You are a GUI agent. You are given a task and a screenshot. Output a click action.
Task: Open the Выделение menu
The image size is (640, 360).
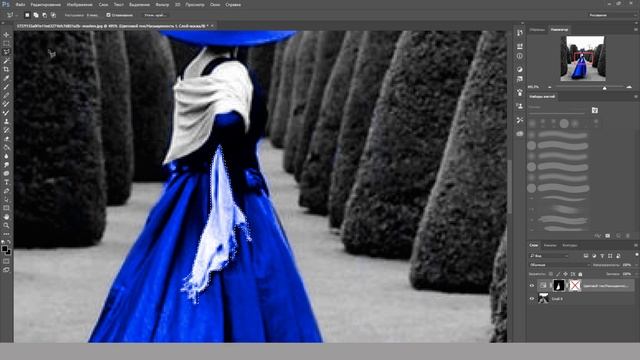click(139, 5)
